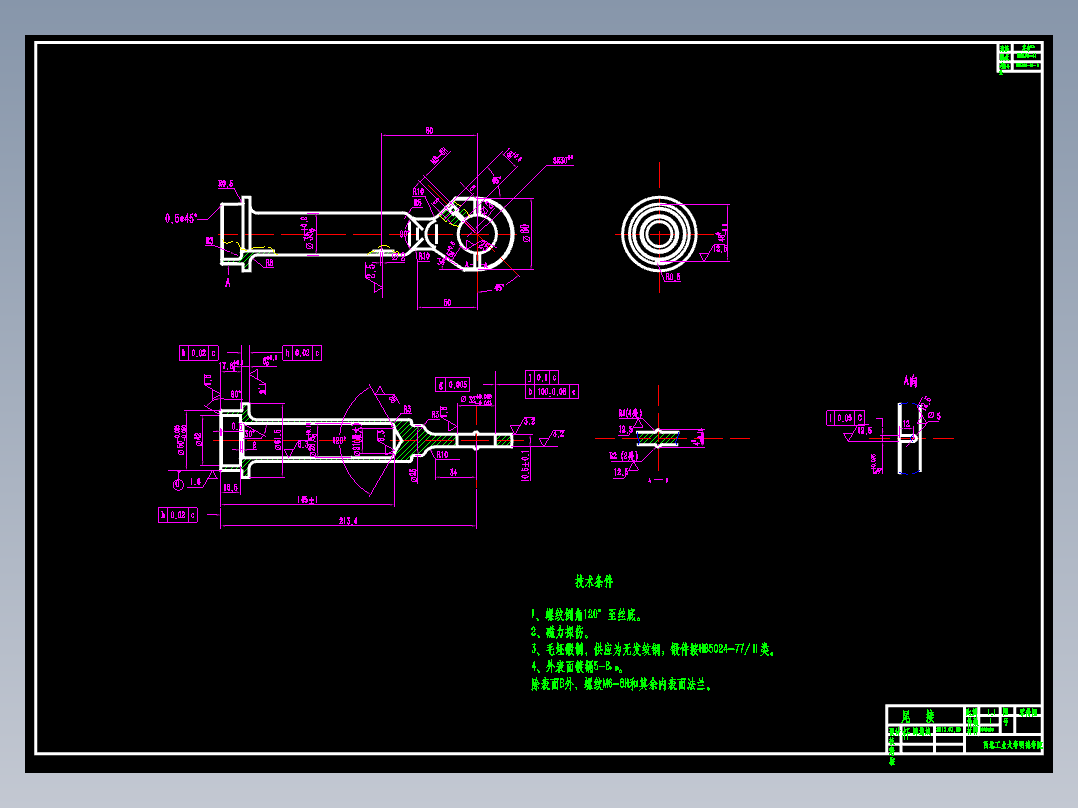Select the 100:0.08 tolerance frame

[552, 392]
